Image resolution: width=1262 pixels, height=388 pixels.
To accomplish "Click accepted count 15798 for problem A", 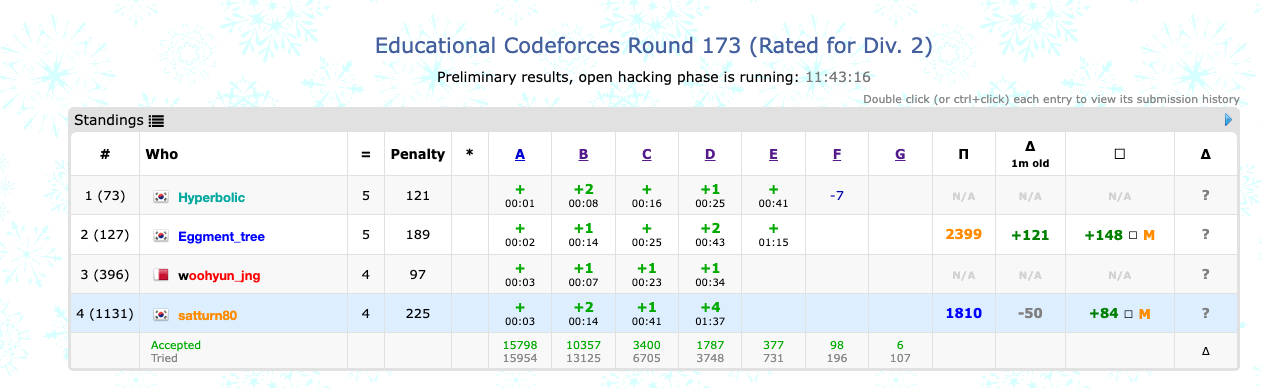I will 520,345.
